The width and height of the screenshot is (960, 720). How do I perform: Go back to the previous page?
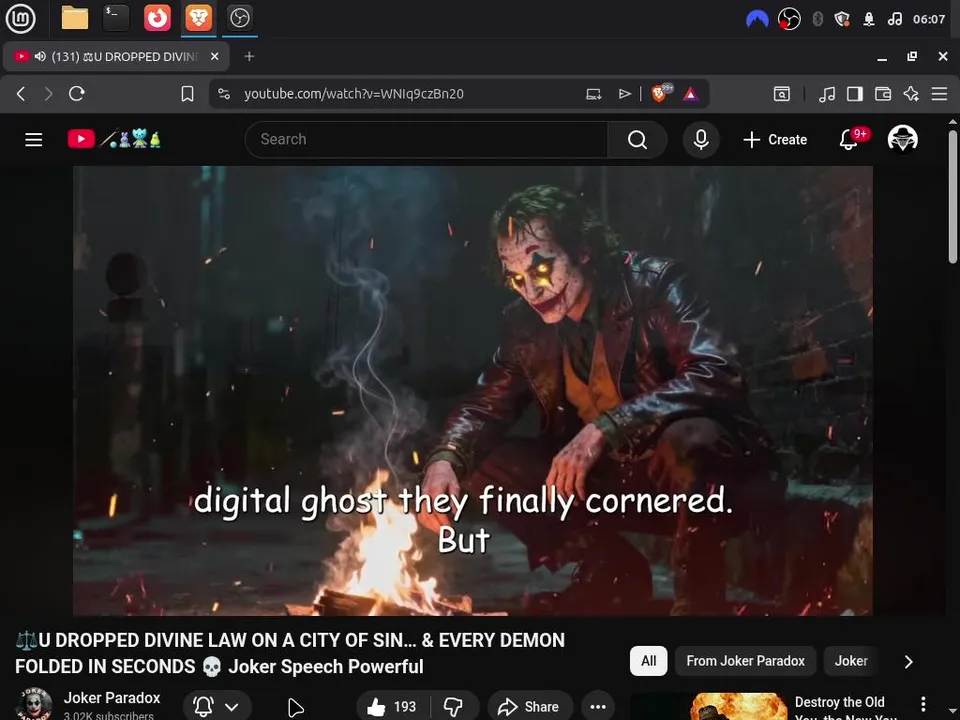coord(21,94)
